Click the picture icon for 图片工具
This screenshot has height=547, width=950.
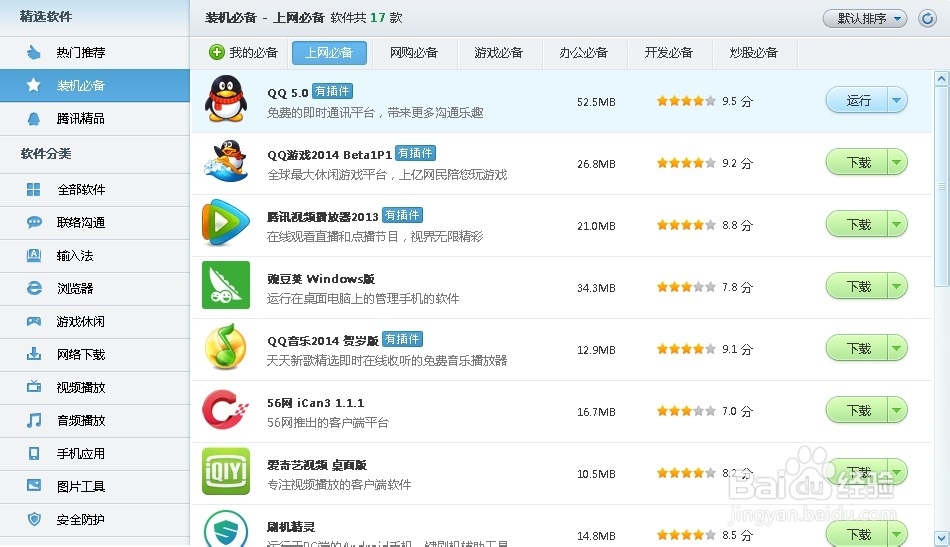pos(34,485)
